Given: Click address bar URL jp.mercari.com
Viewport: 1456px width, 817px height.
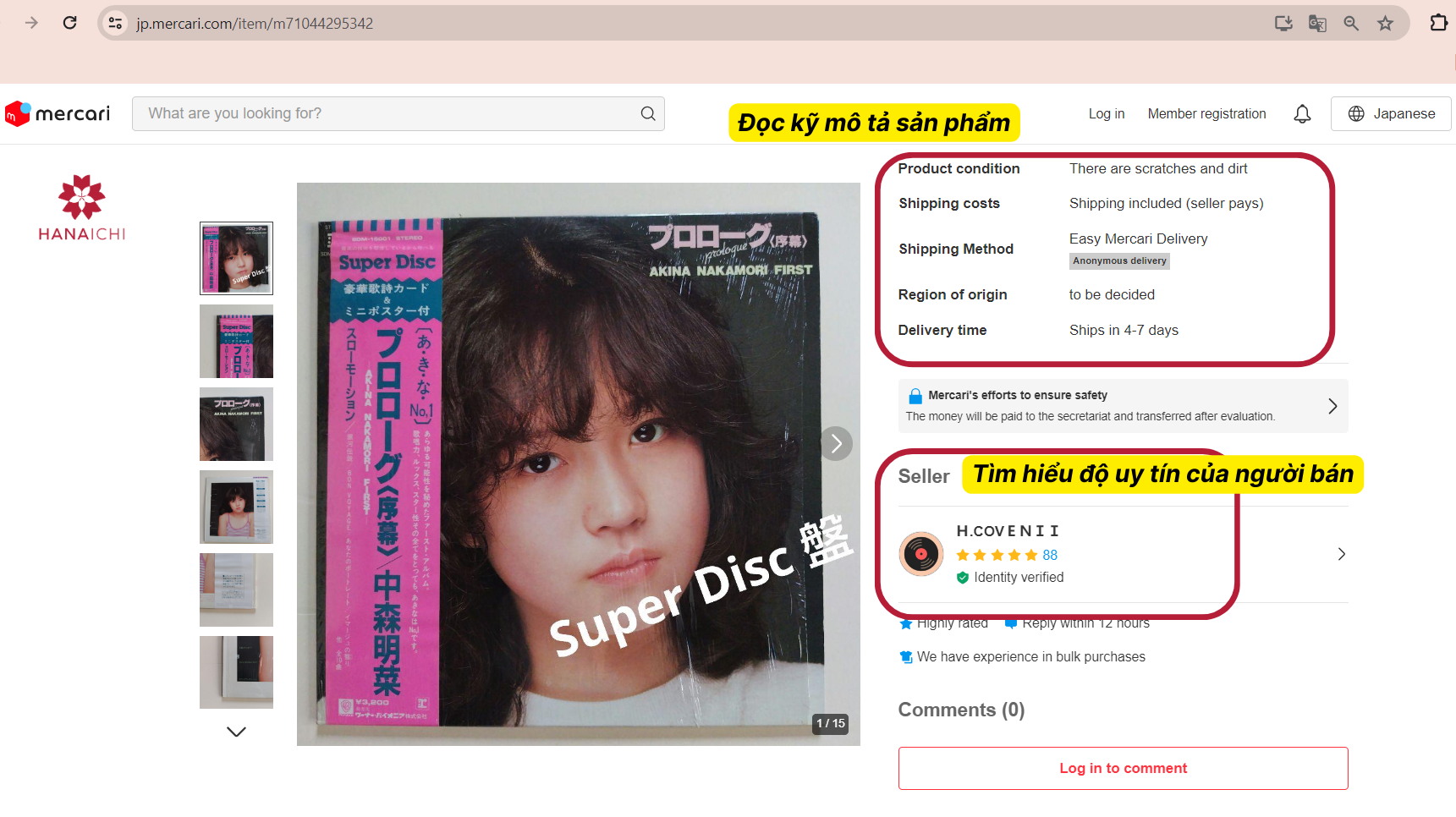Looking at the screenshot, I should [x=255, y=23].
